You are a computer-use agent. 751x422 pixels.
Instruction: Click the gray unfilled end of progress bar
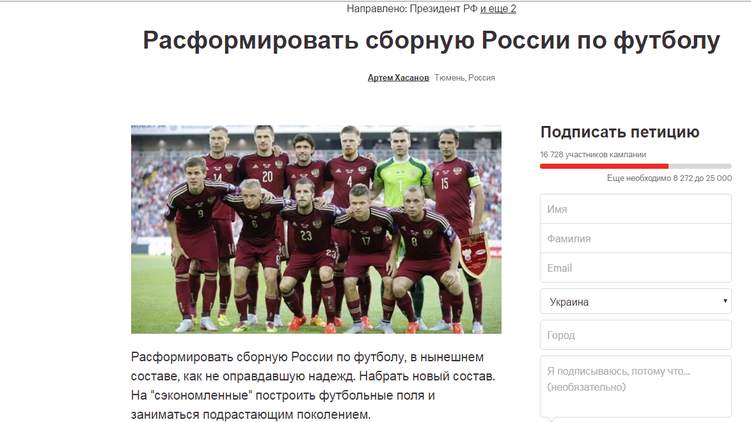click(x=700, y=166)
